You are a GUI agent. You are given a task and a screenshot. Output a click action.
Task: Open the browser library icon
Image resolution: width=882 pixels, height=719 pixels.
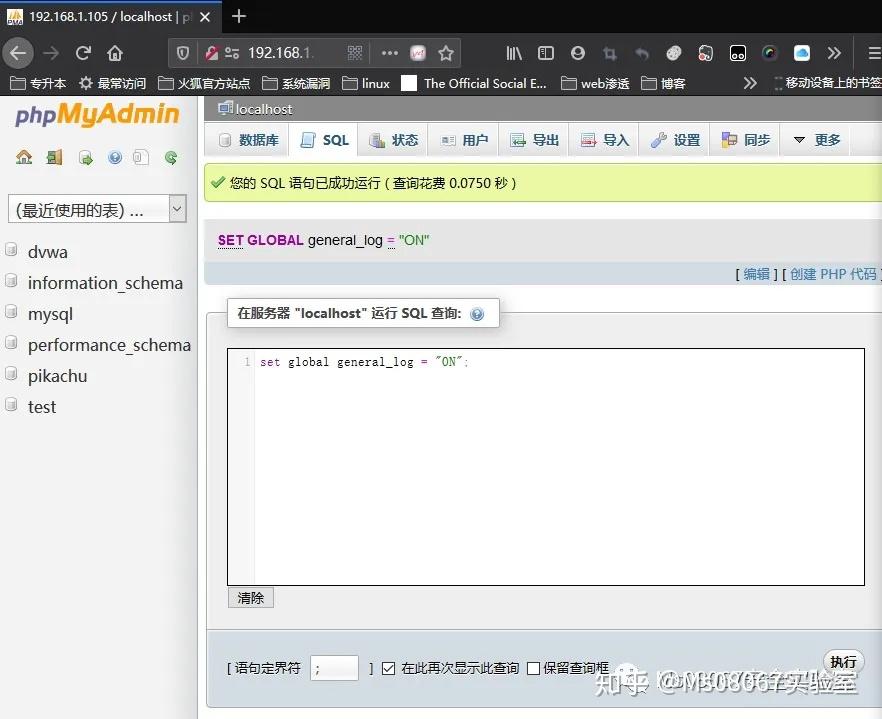coord(514,53)
